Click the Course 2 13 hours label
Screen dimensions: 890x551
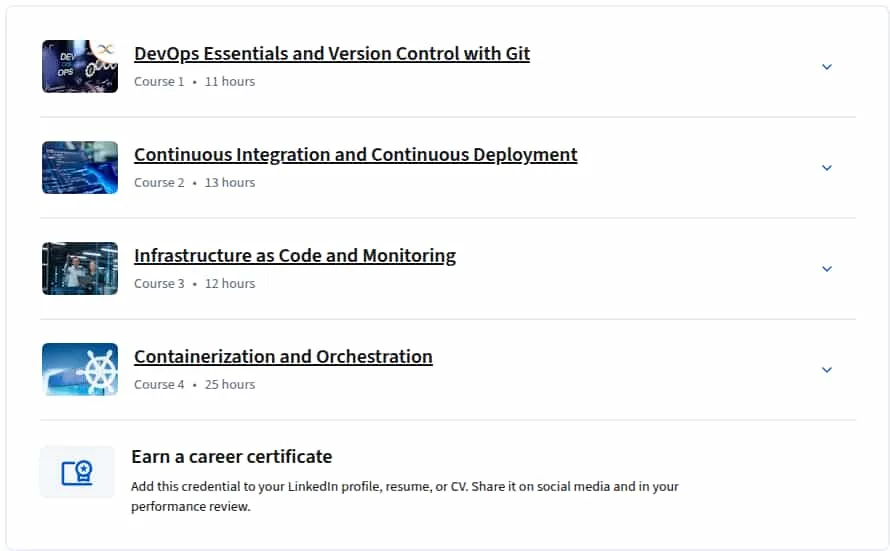tap(195, 183)
